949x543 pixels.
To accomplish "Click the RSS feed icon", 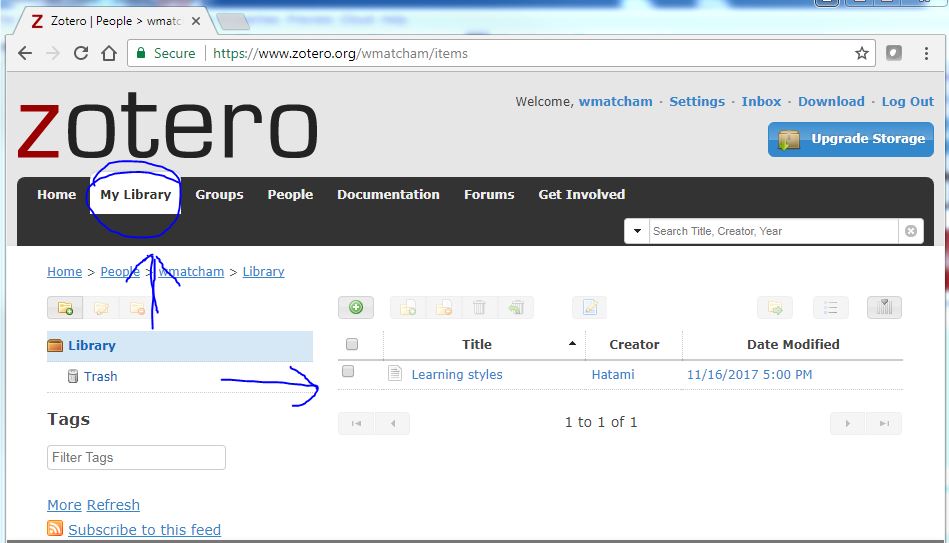I will coord(55,528).
